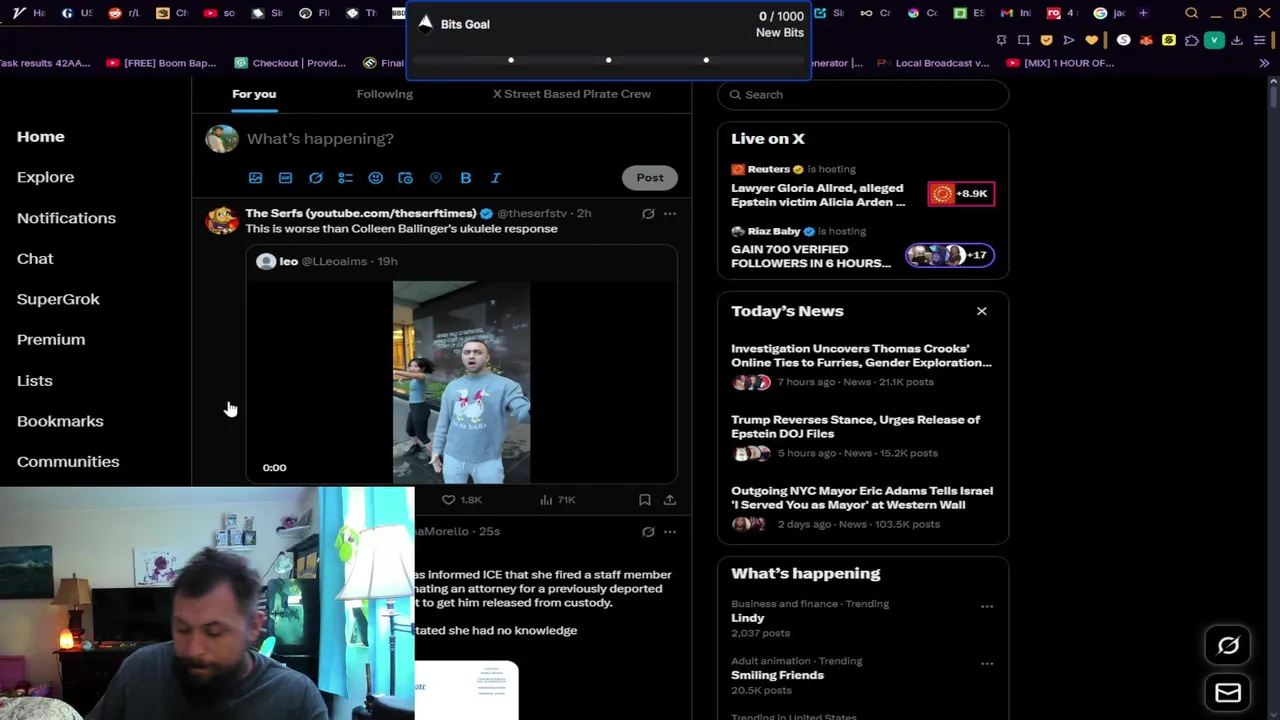Open more options on the Morello post

pyautogui.click(x=670, y=531)
